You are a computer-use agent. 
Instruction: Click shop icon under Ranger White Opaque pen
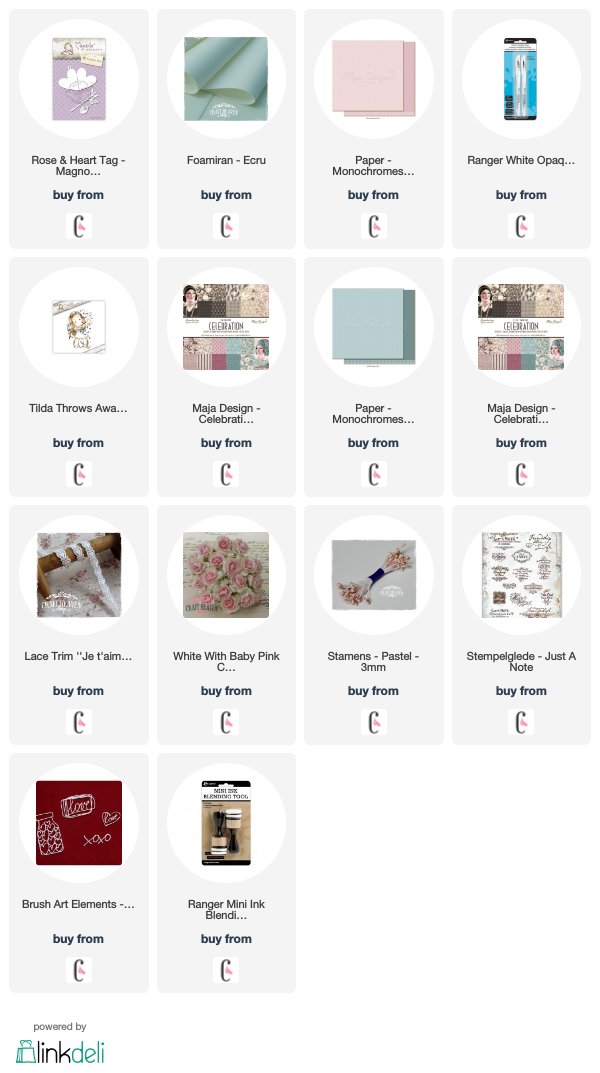tap(521, 226)
